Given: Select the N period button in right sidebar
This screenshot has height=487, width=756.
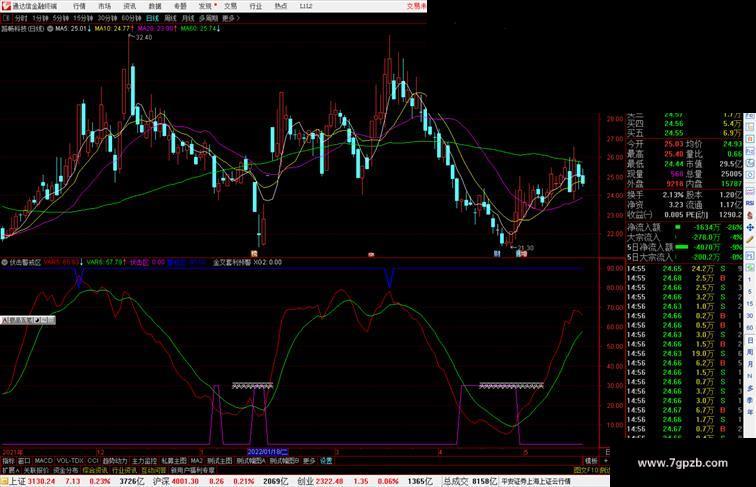Looking at the screenshot, I should tap(750, 376).
